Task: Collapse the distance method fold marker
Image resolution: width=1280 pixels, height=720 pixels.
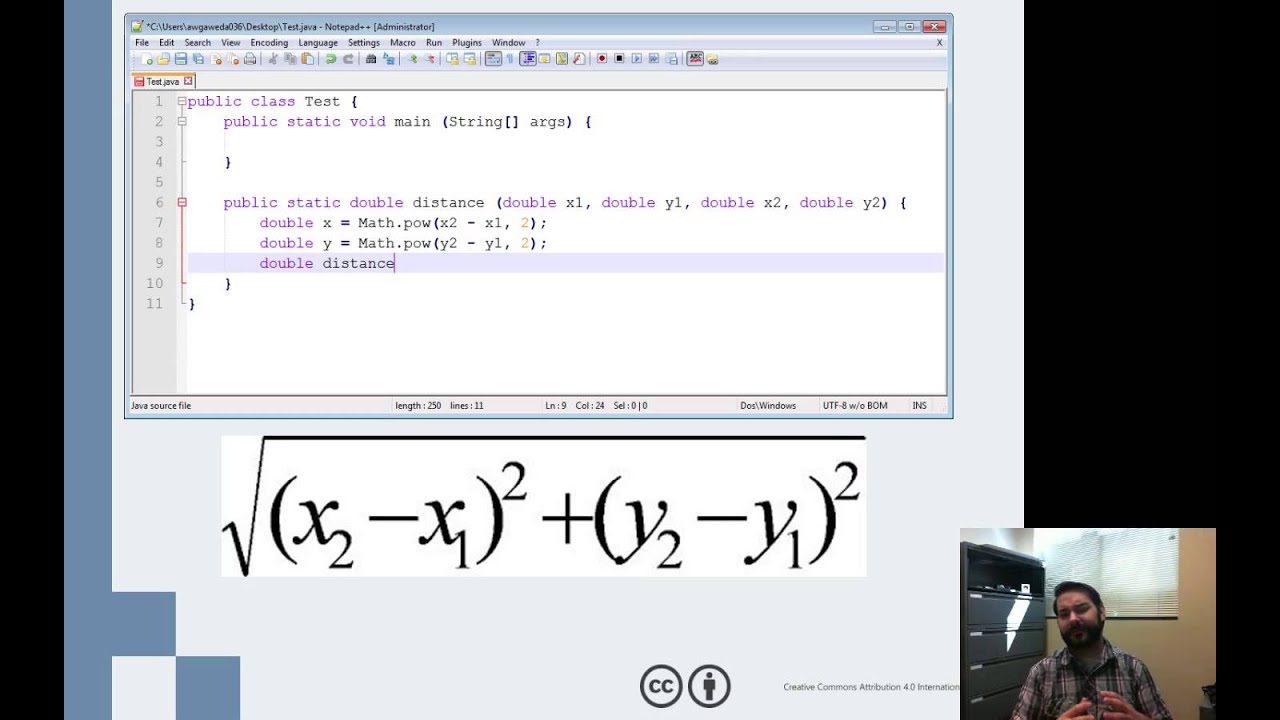Action: point(182,202)
